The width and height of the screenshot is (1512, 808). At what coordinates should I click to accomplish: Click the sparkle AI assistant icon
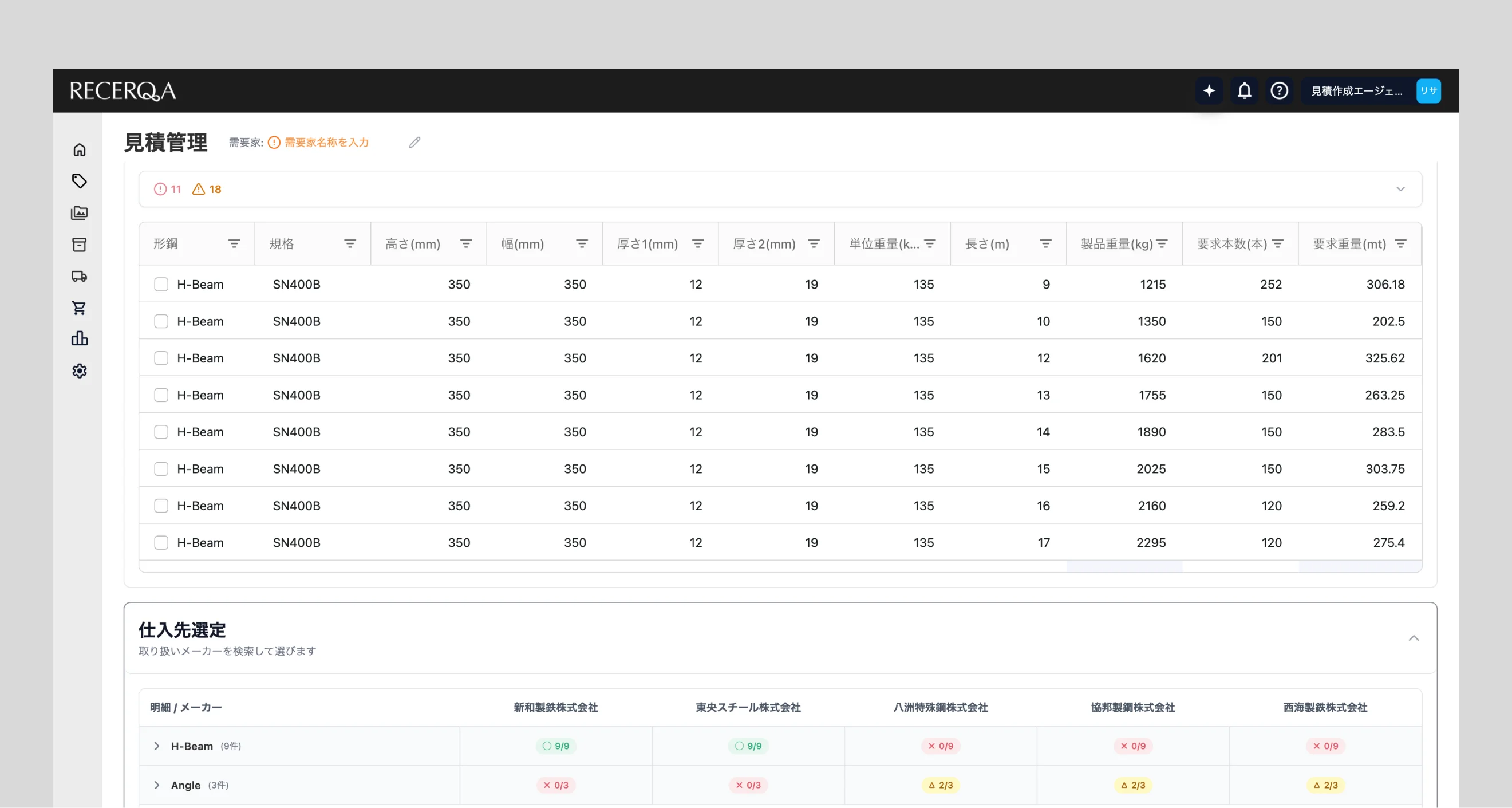(1209, 91)
